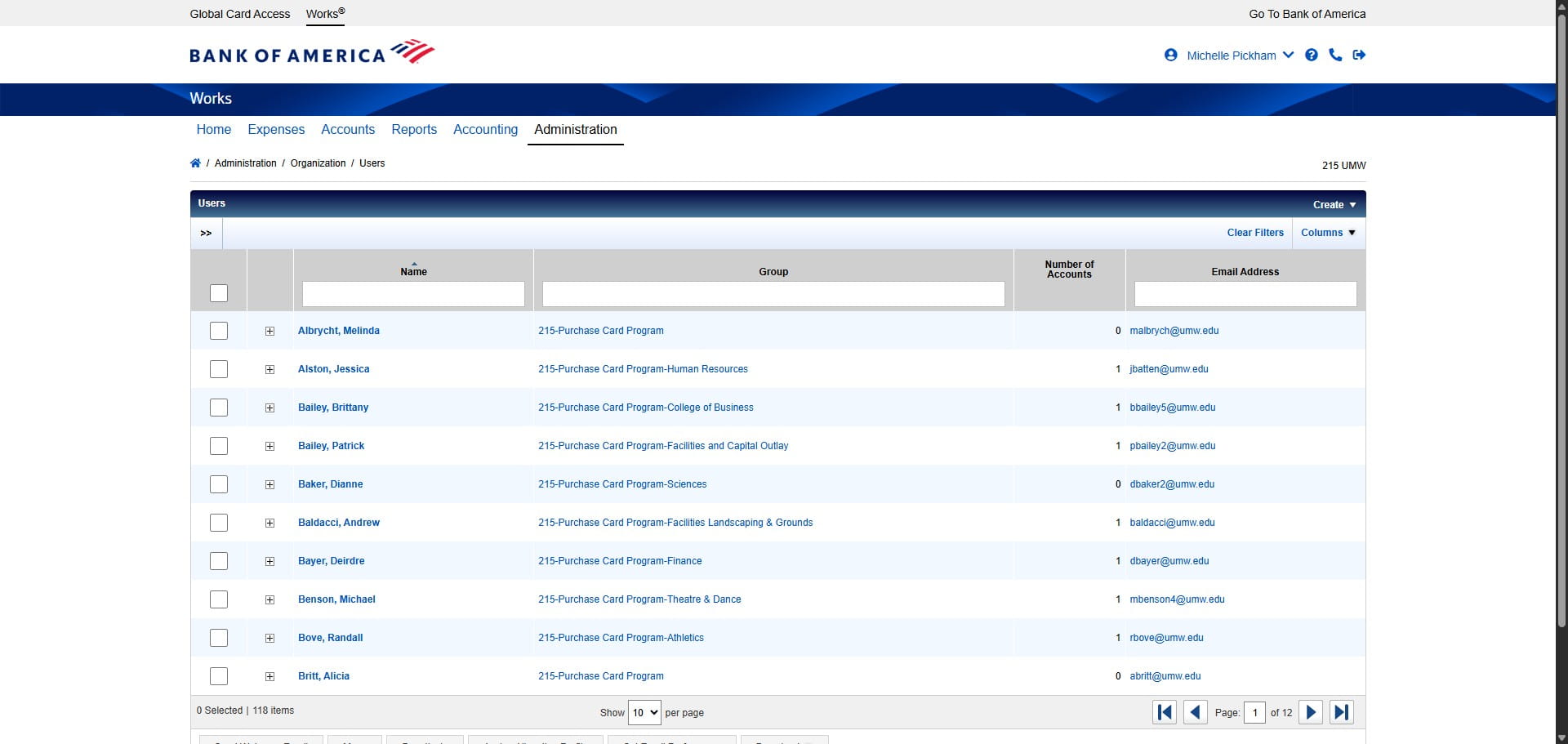1568x744 pixels.
Task: Click the Administration breadcrumb link
Action: click(x=246, y=163)
